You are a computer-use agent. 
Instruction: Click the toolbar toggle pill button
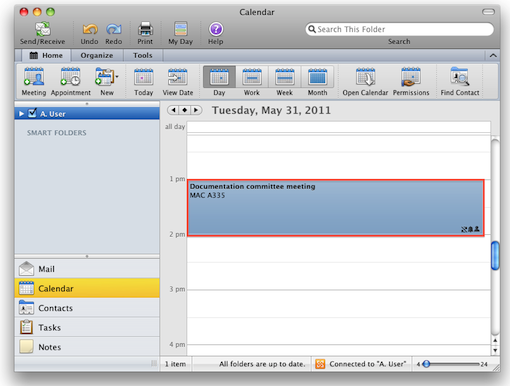pyautogui.click(x=488, y=12)
